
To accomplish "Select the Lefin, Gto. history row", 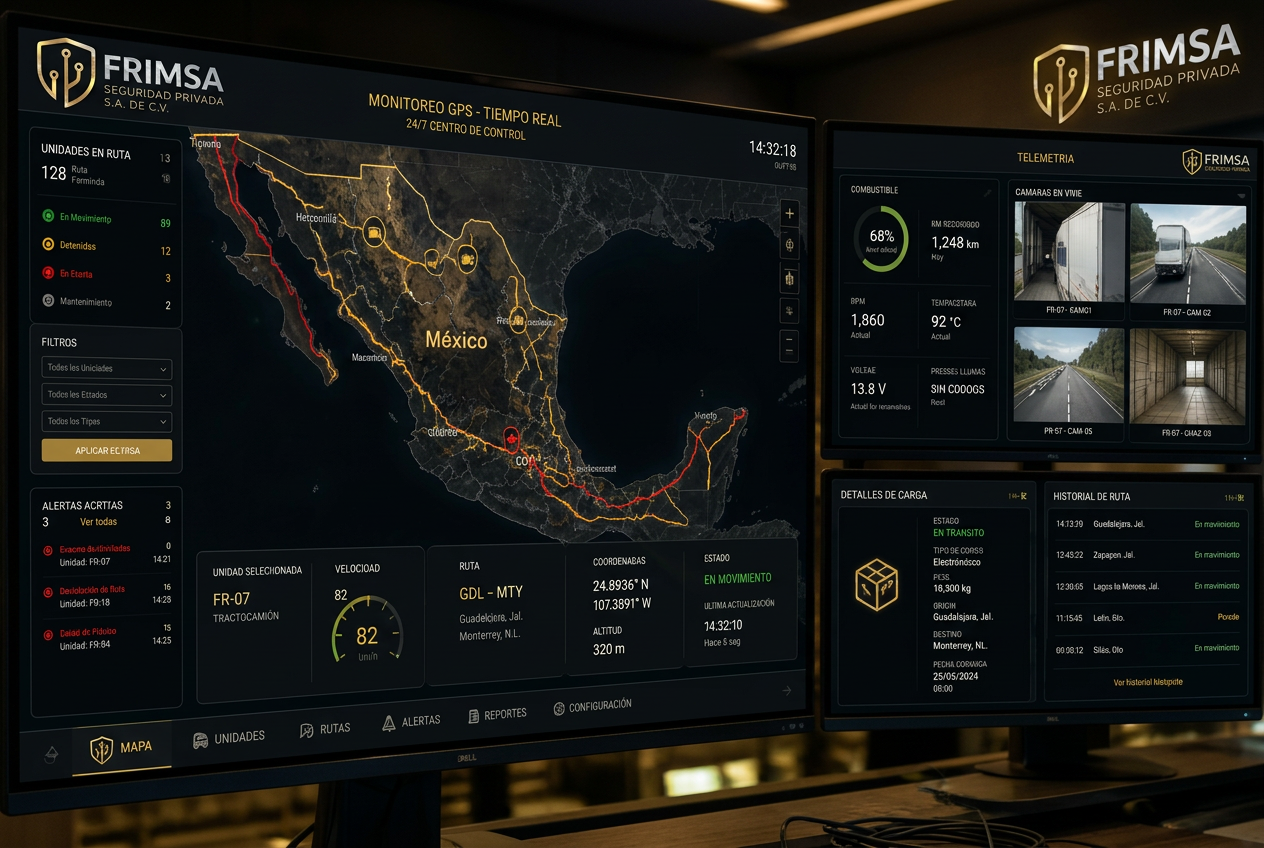I will pyautogui.click(x=1148, y=617).
